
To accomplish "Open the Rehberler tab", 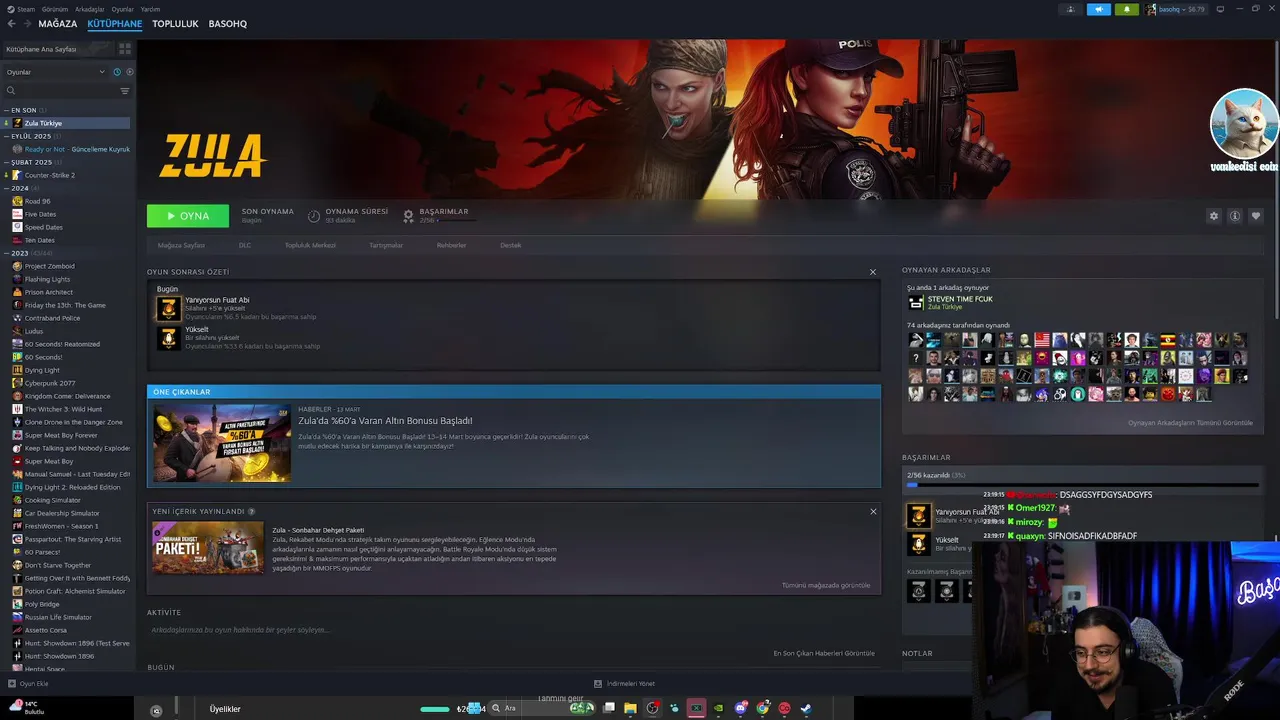I will click(x=451, y=245).
